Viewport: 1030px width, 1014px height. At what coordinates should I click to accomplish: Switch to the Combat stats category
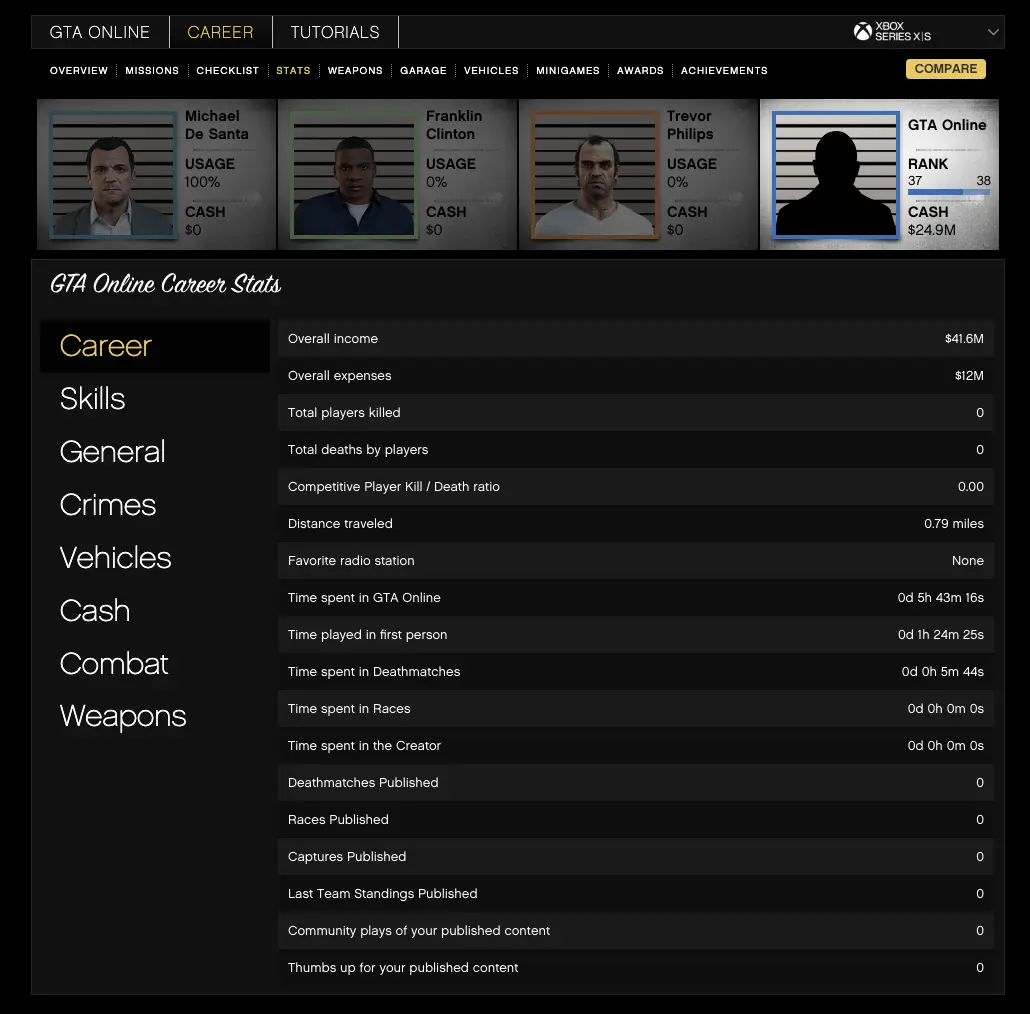click(x=114, y=664)
